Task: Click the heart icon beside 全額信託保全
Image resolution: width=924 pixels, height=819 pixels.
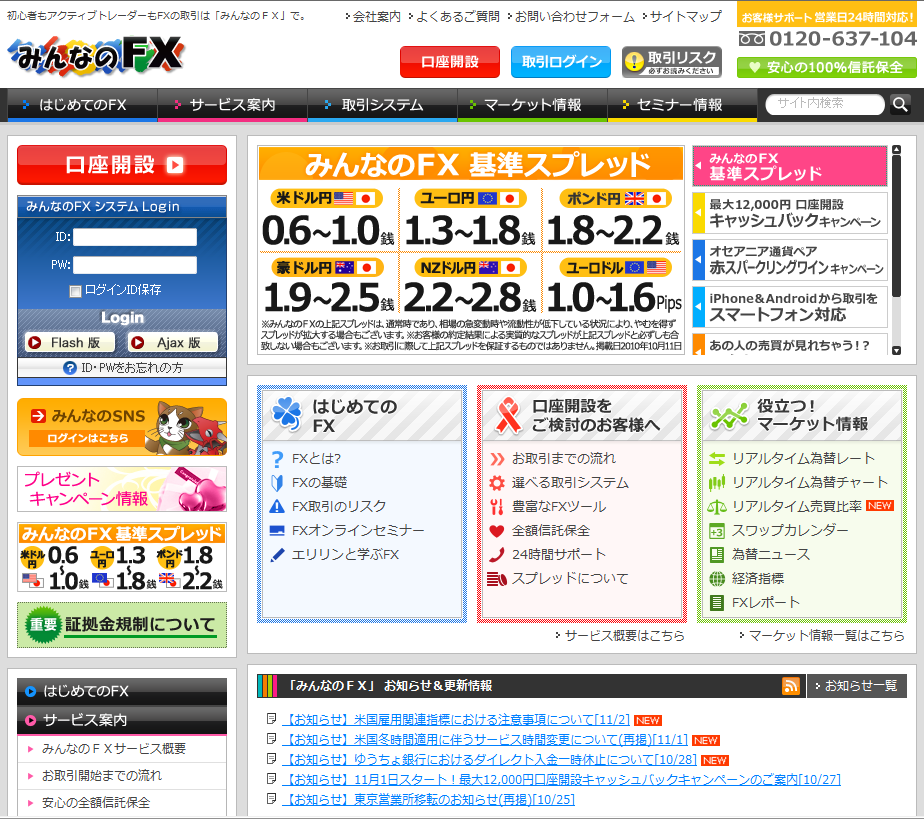Action: click(x=497, y=531)
